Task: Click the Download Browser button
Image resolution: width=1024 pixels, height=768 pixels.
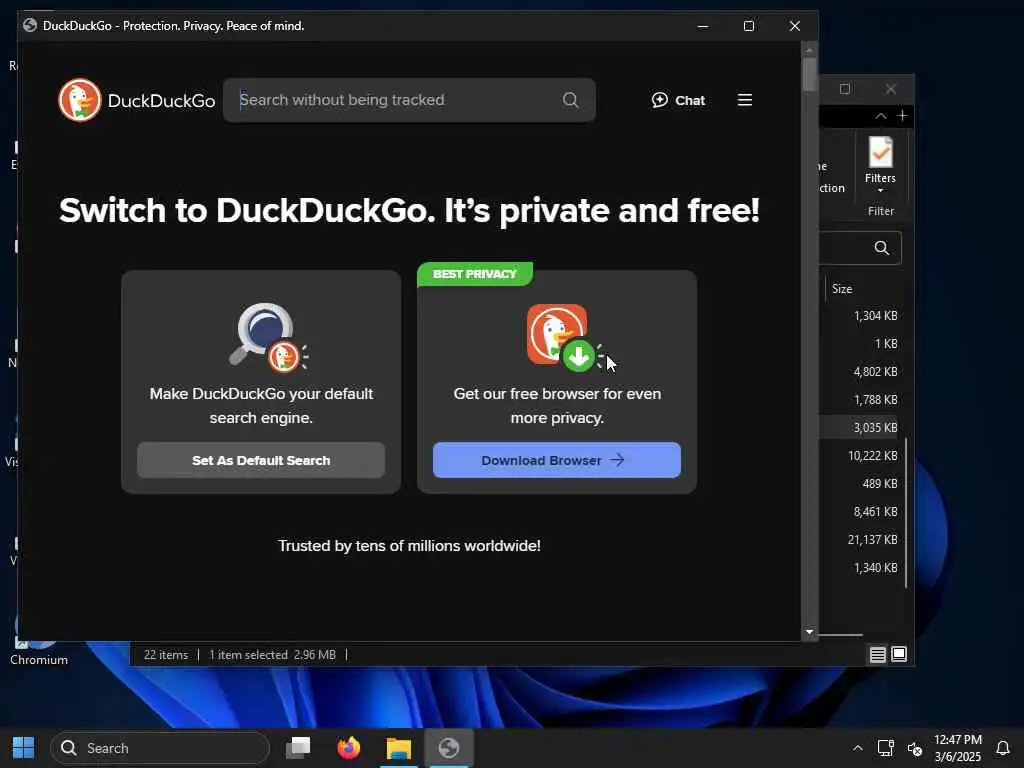Action: pyautogui.click(x=556, y=460)
